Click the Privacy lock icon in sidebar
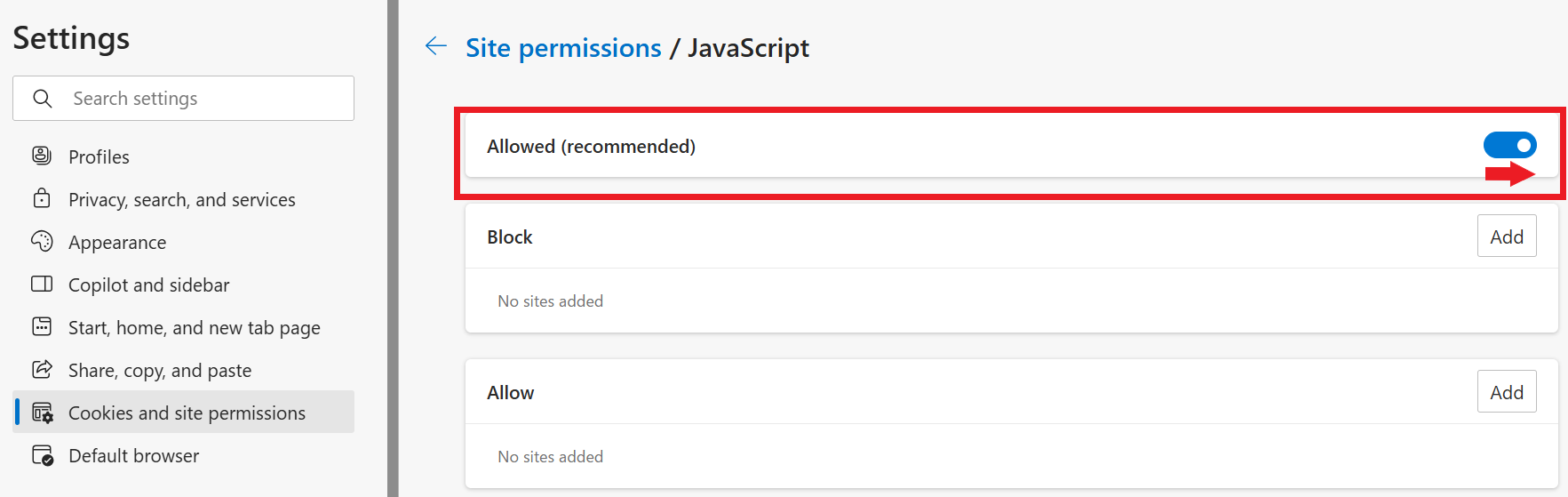 pyautogui.click(x=42, y=198)
